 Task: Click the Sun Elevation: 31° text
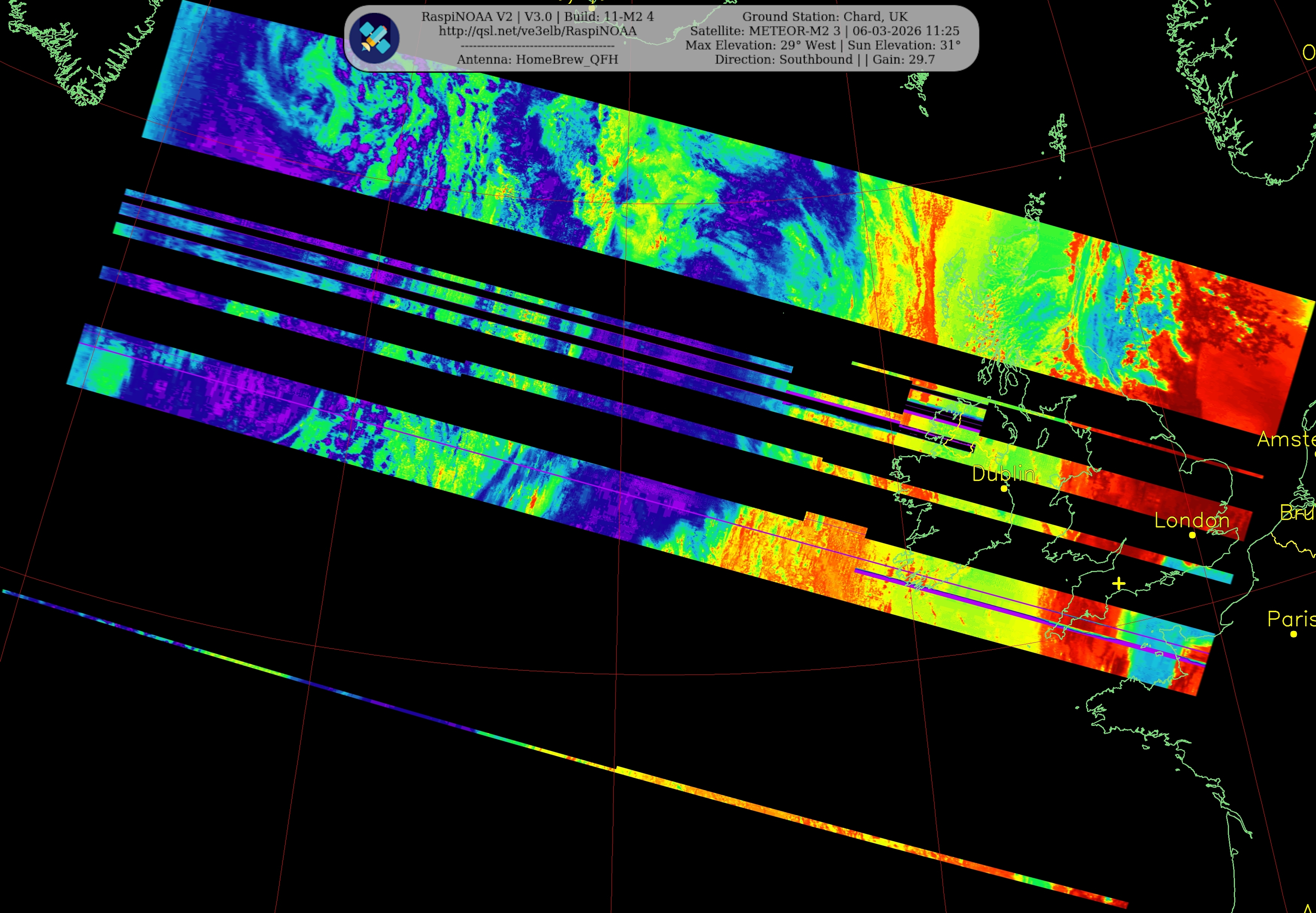click(x=904, y=45)
